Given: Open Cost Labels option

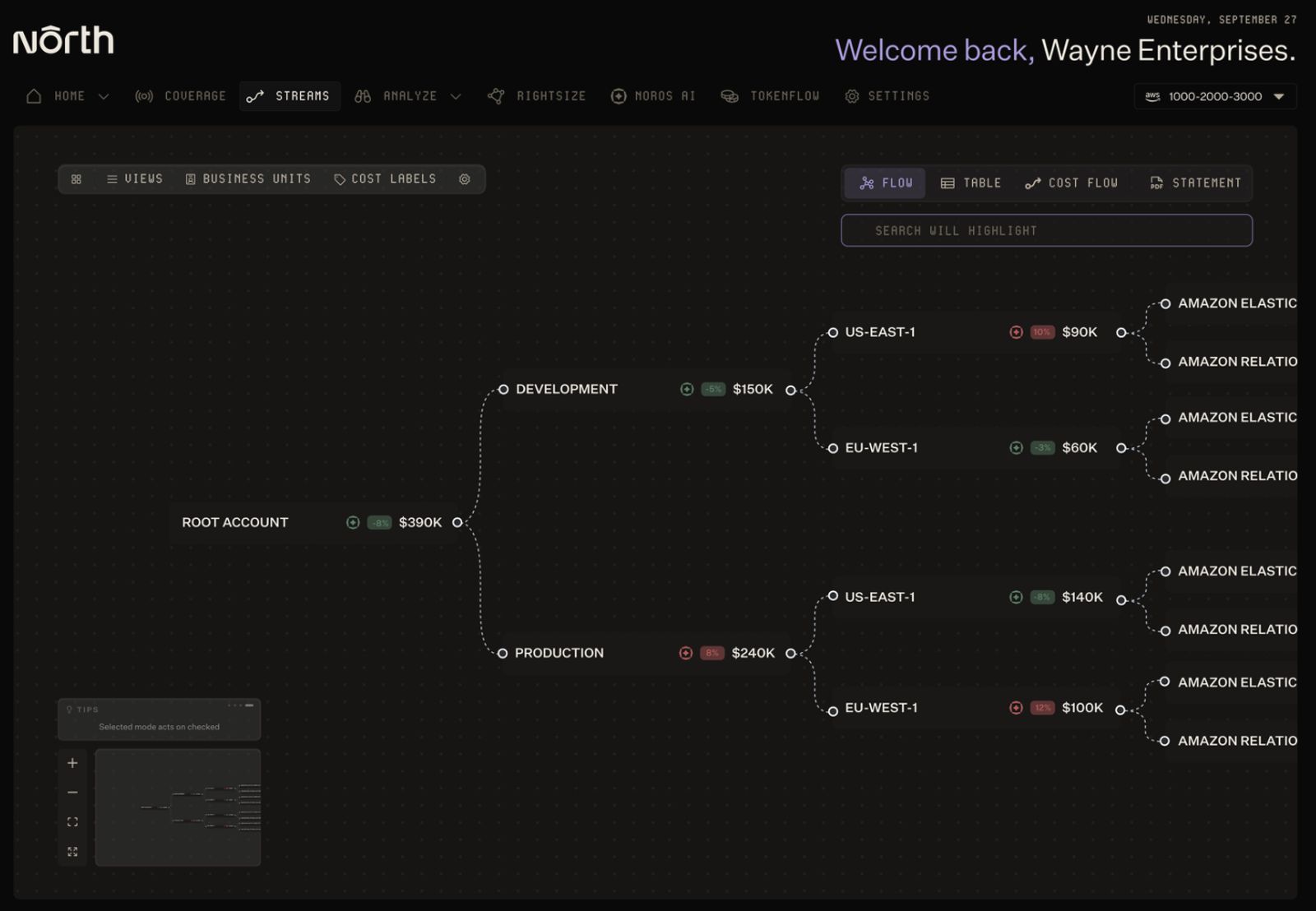Looking at the screenshot, I should (x=385, y=179).
